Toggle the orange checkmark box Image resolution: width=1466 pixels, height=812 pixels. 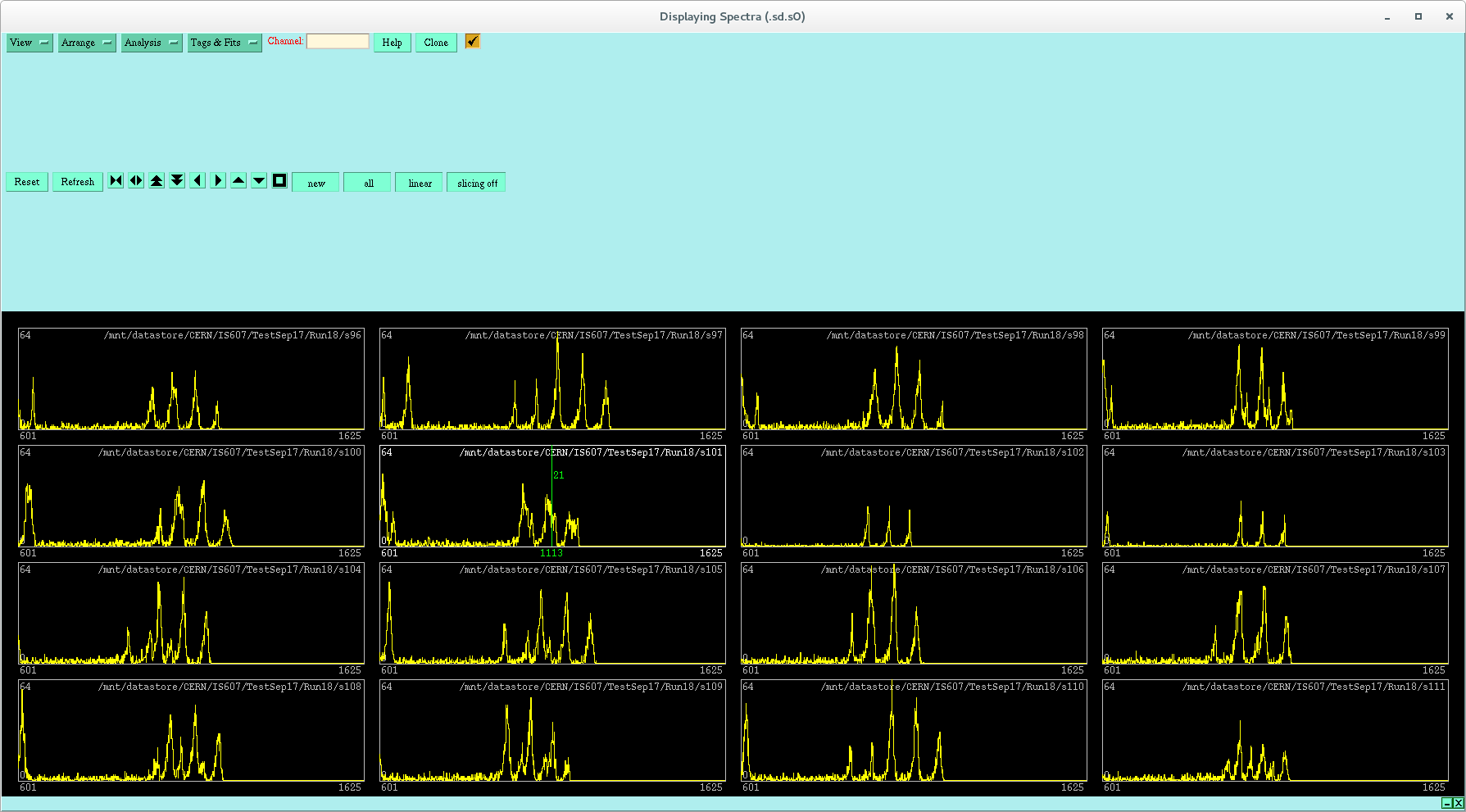472,41
